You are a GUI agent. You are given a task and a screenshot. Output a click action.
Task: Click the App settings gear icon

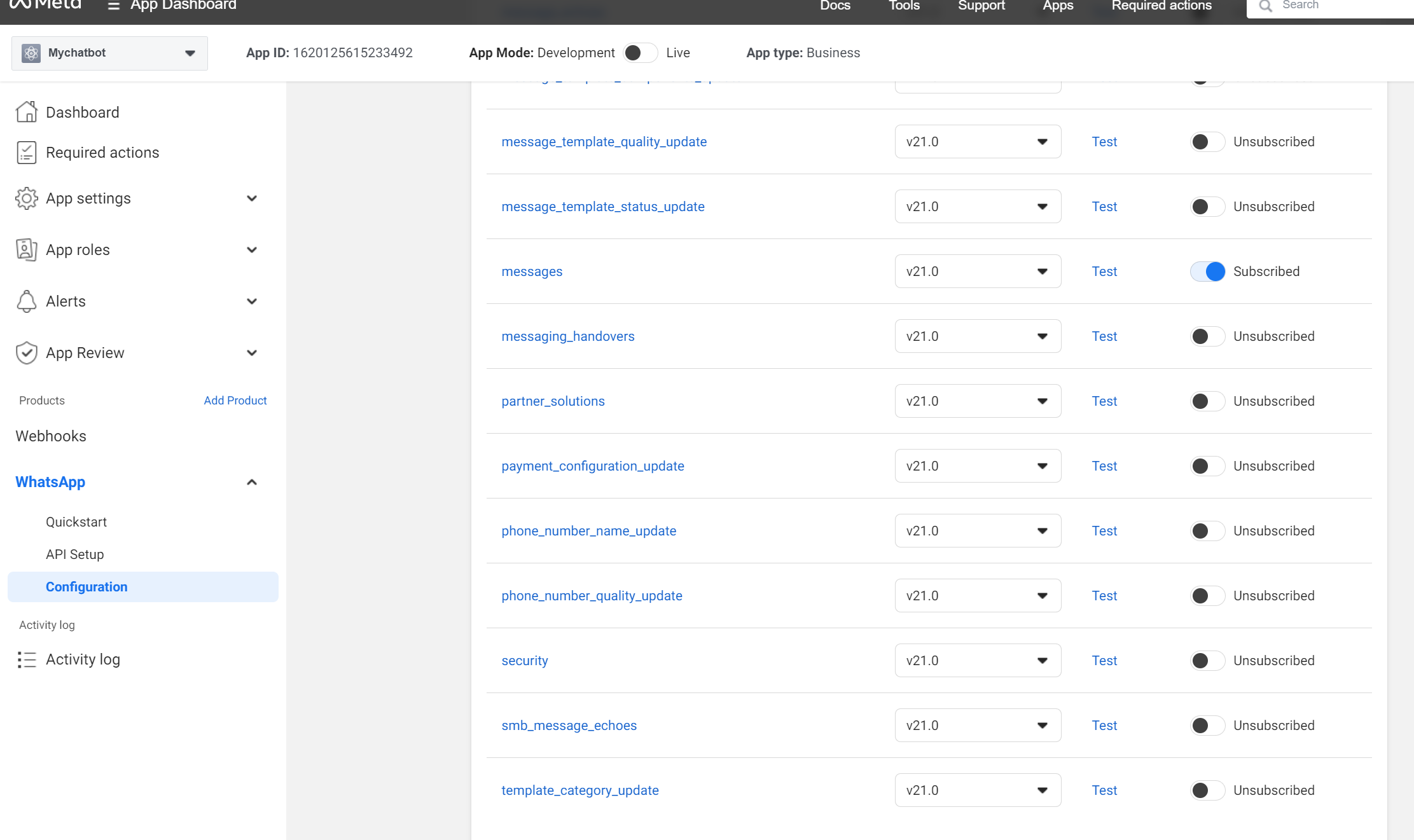[26, 198]
